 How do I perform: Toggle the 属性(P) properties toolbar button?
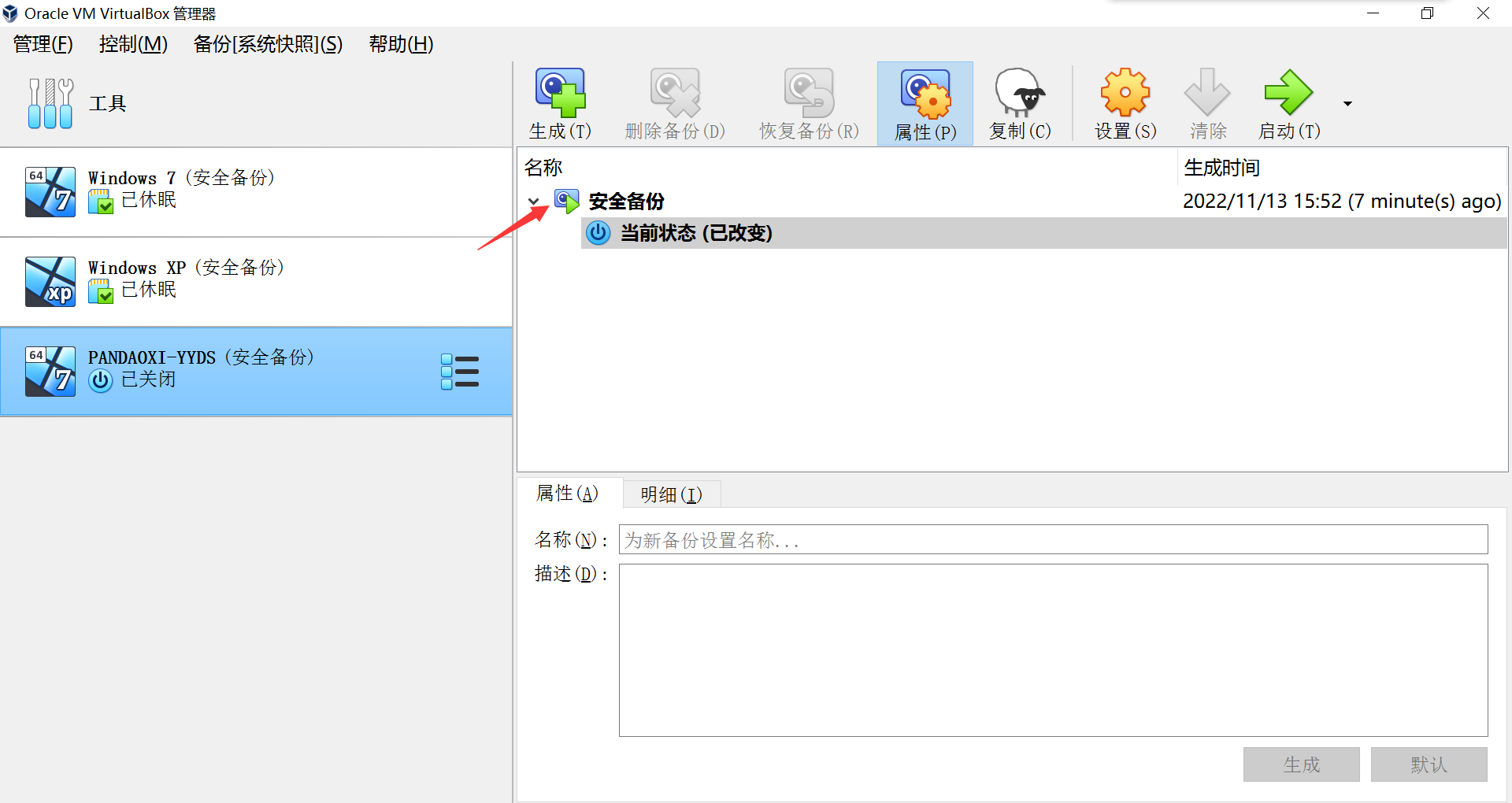point(925,103)
